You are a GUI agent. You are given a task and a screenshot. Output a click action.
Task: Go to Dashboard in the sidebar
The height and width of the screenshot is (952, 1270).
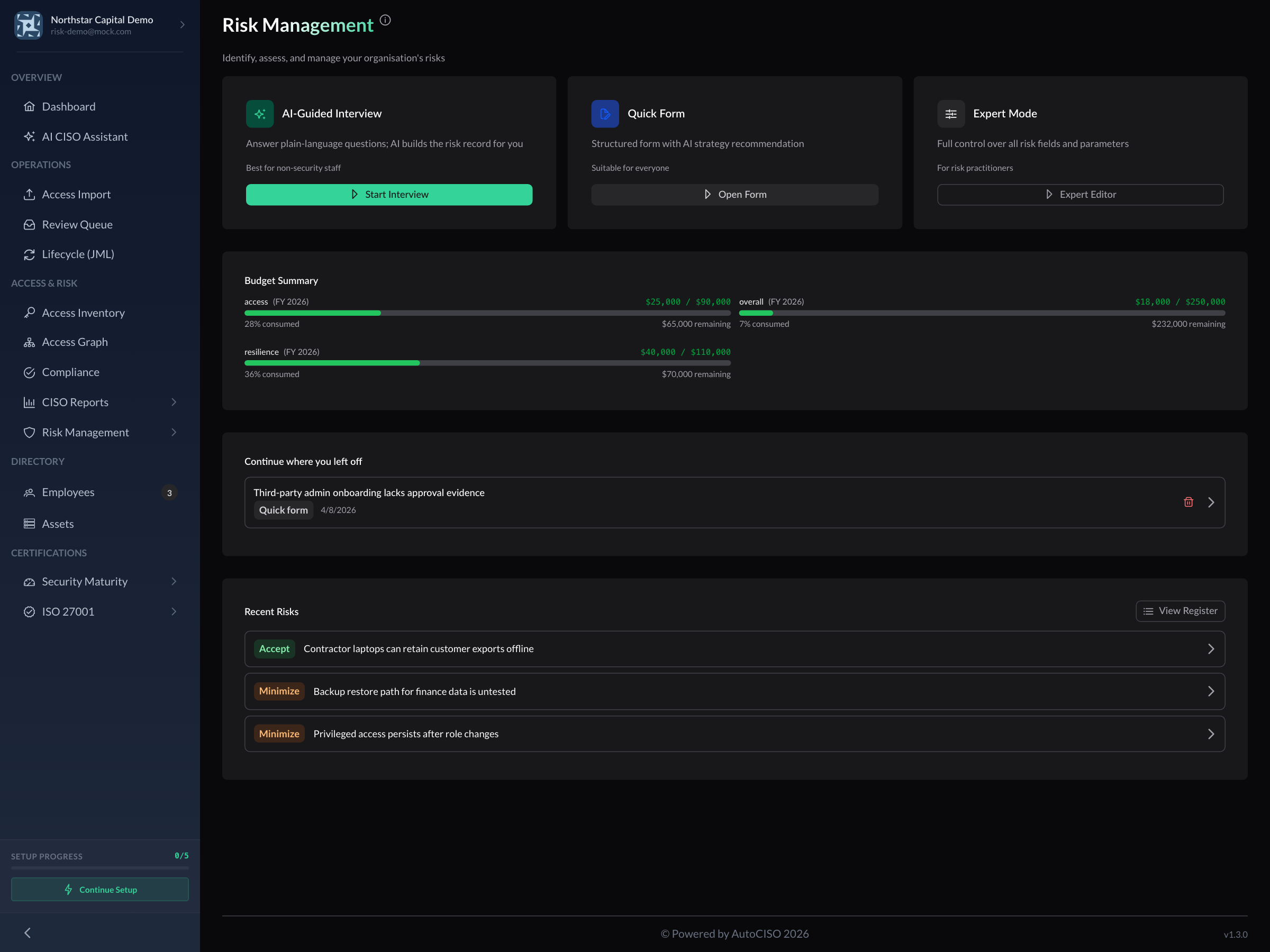pos(100,106)
